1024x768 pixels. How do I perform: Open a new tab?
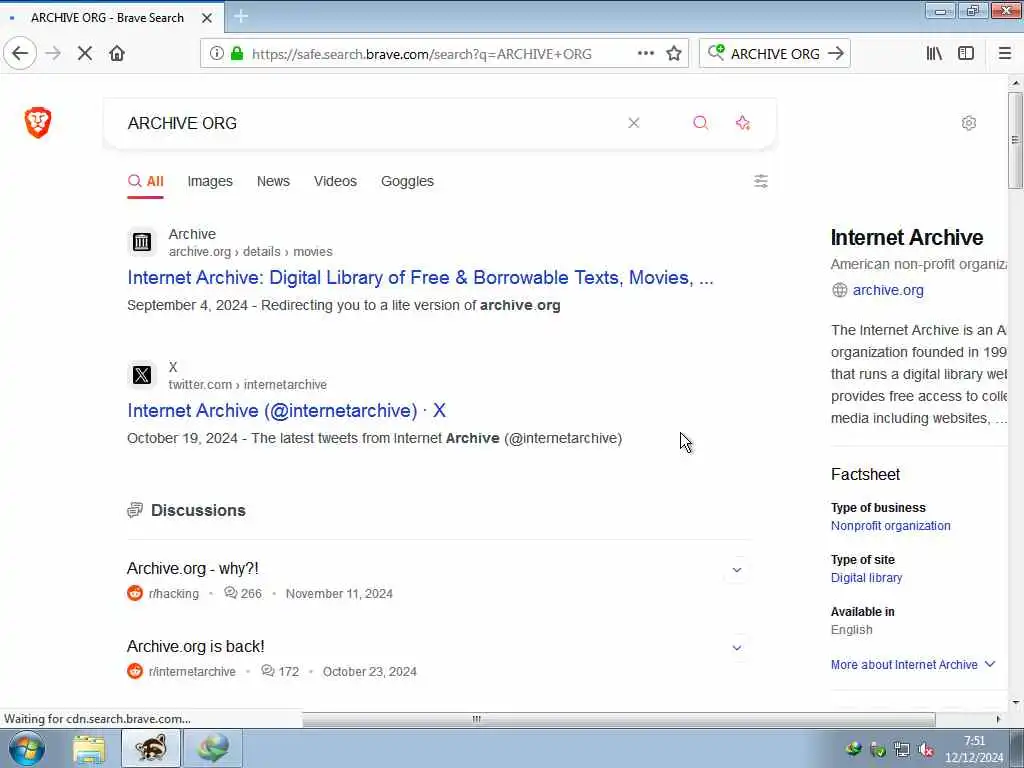point(241,17)
